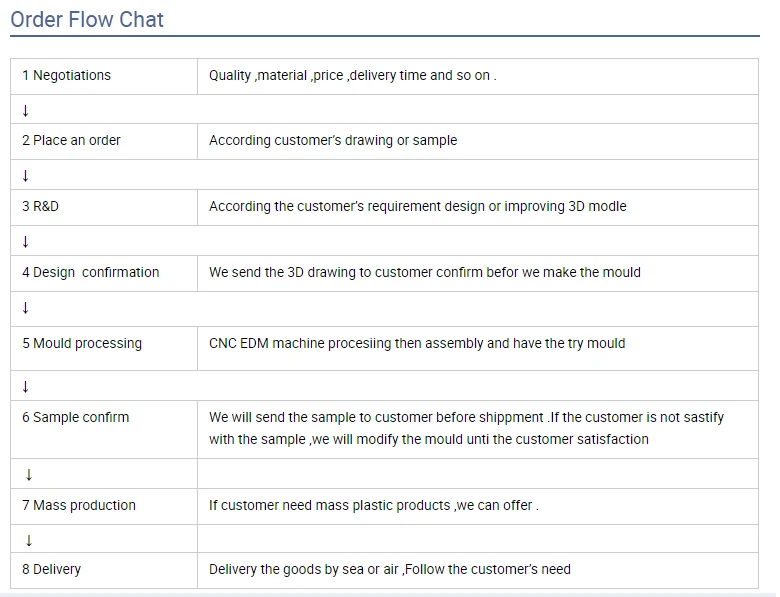Click the arrow below the Negotiations step

[x=25, y=110]
